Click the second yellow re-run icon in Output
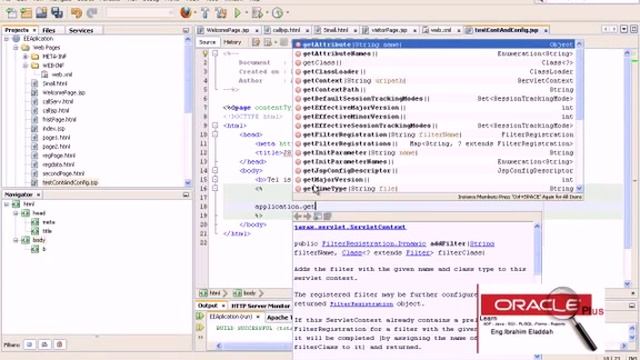 [200, 327]
